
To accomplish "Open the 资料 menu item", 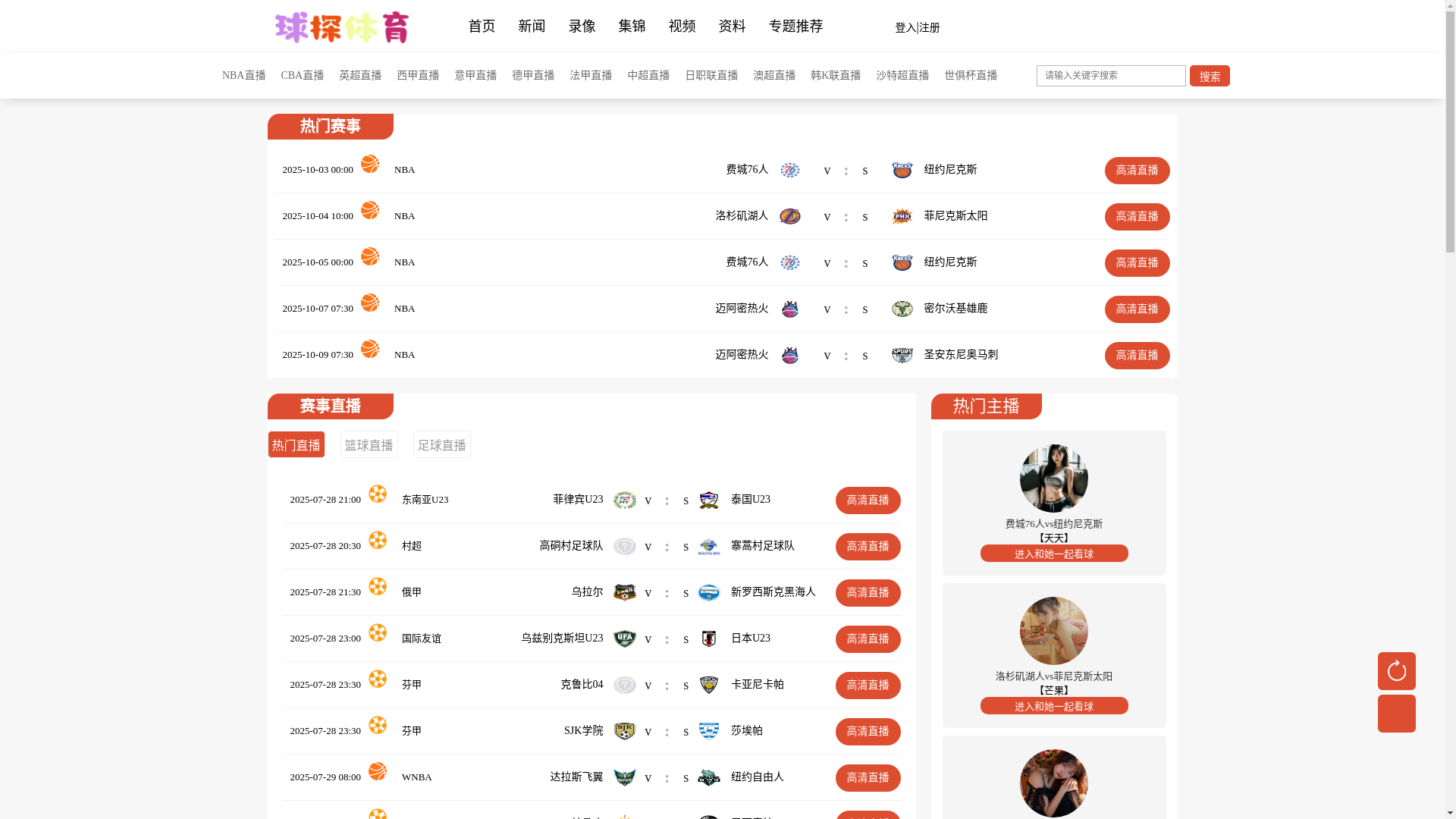I will click(x=732, y=27).
